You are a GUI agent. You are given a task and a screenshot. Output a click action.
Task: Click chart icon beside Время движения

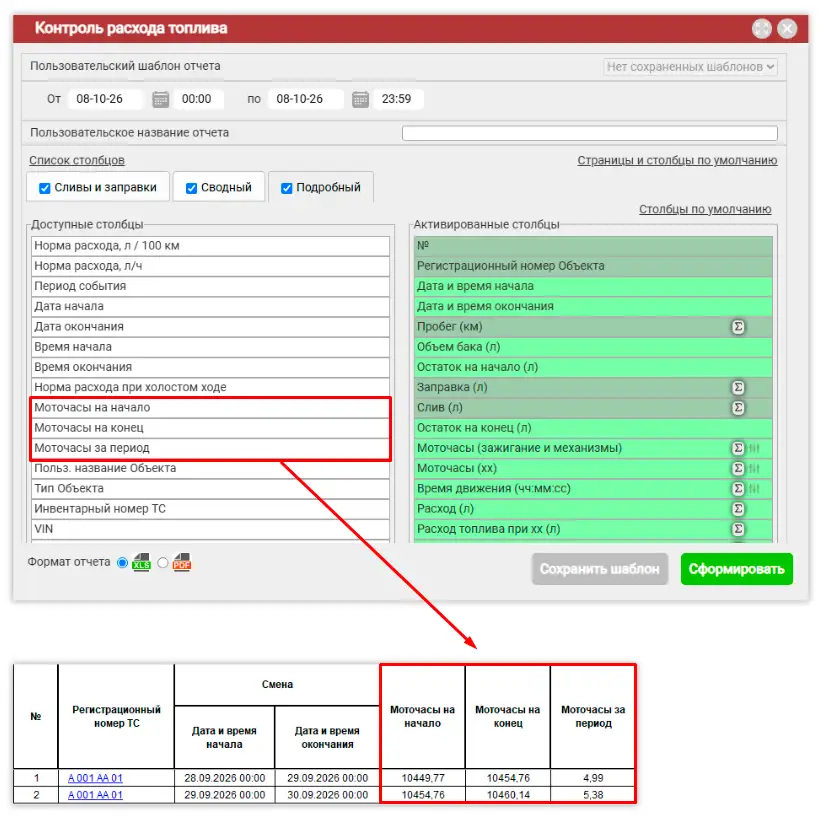click(754, 489)
